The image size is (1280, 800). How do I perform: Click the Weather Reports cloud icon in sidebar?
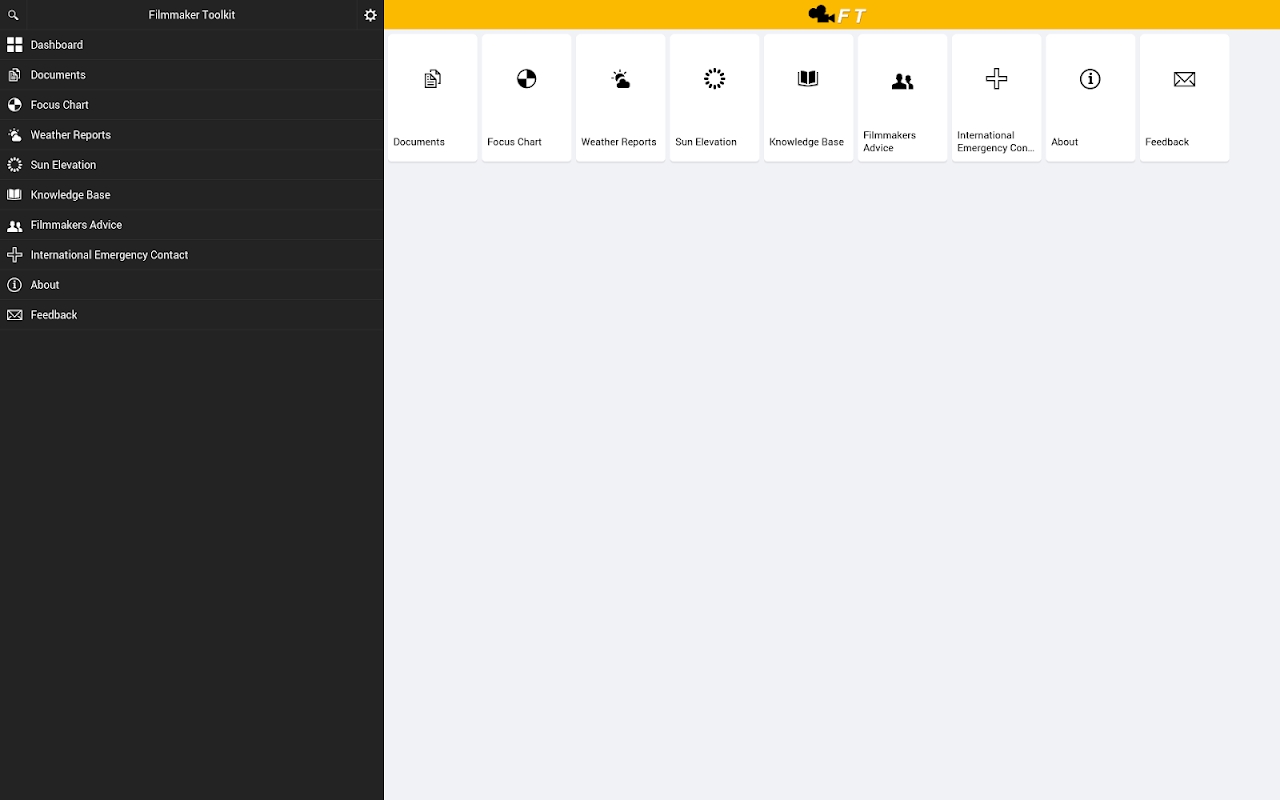[x=14, y=135]
